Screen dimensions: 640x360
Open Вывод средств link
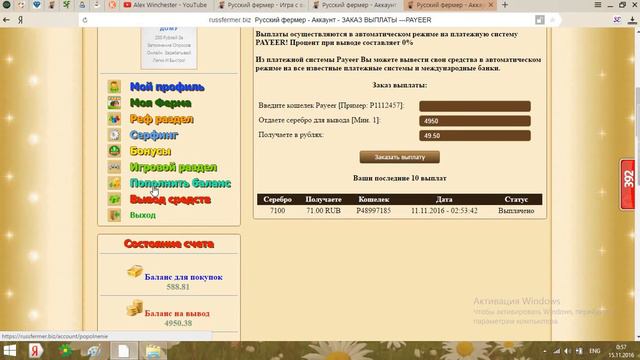click(x=170, y=199)
